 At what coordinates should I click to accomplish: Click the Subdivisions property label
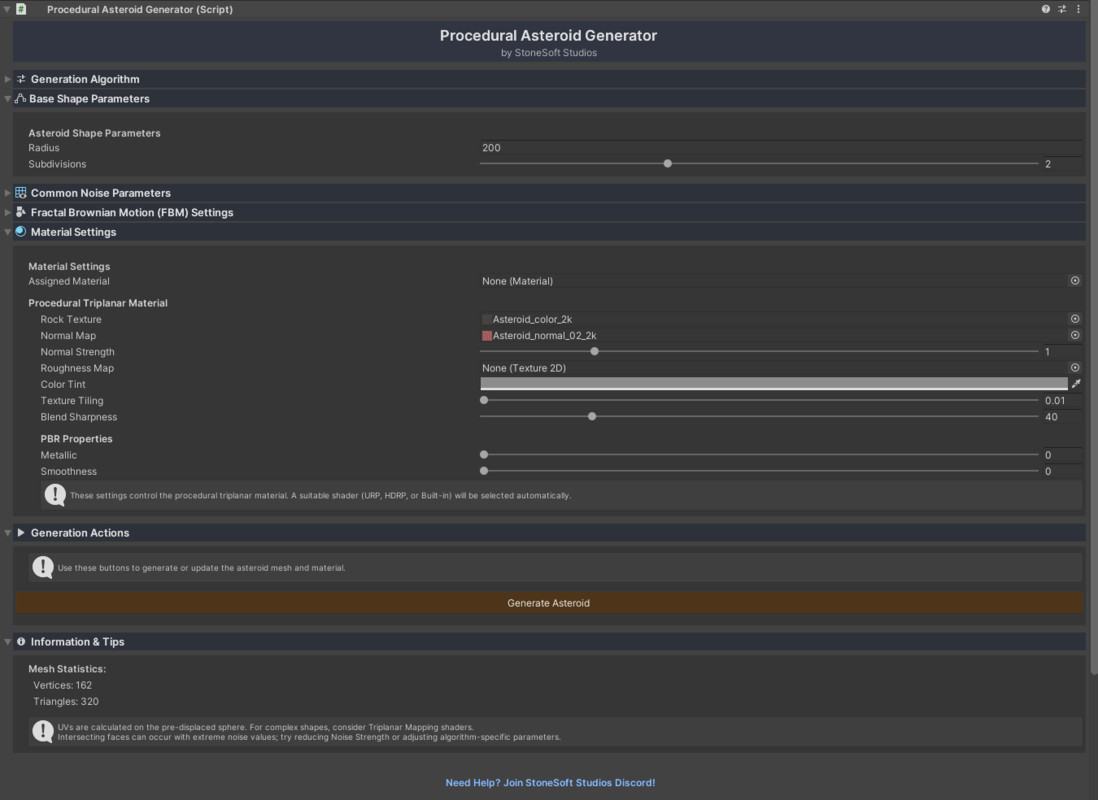tap(57, 164)
